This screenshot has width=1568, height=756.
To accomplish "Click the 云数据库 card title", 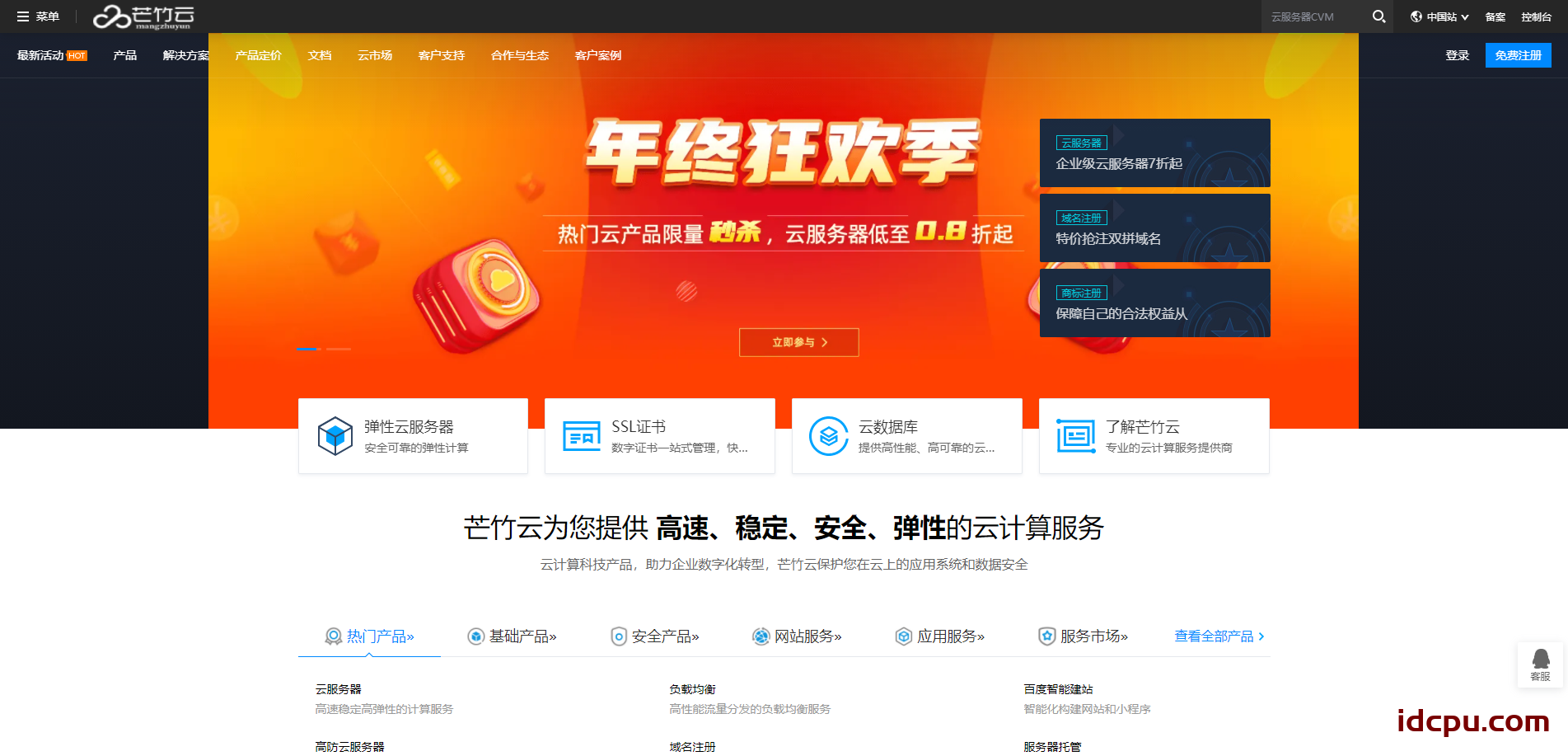I will coord(888,427).
